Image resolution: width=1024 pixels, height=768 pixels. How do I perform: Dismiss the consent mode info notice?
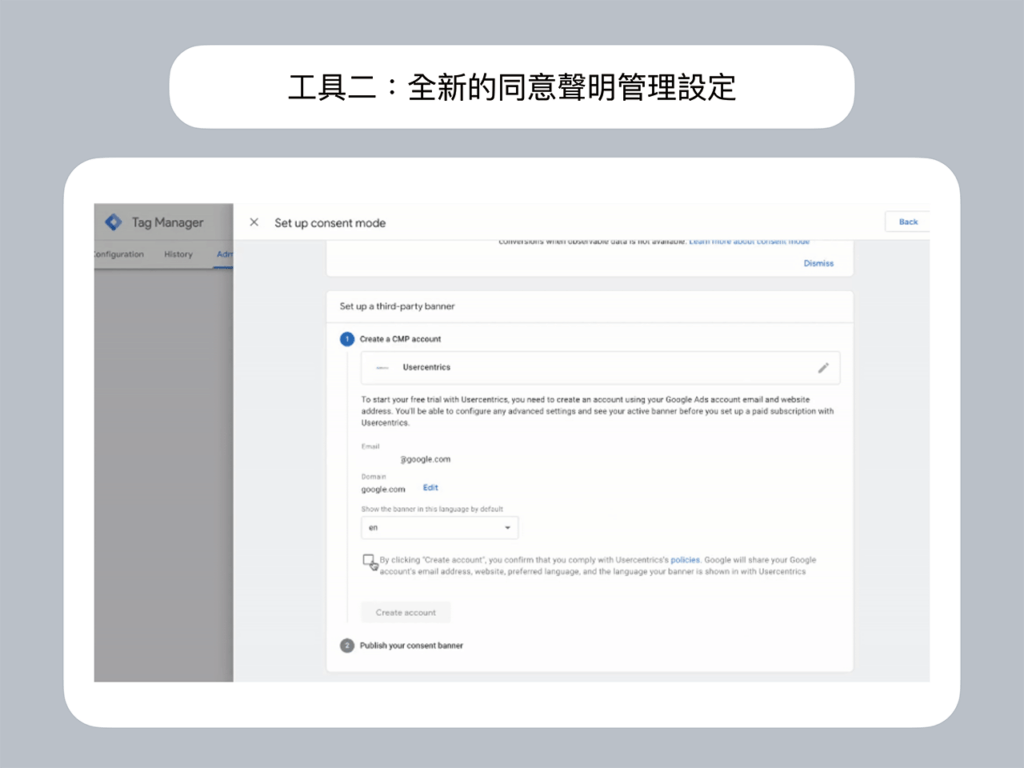(818, 263)
